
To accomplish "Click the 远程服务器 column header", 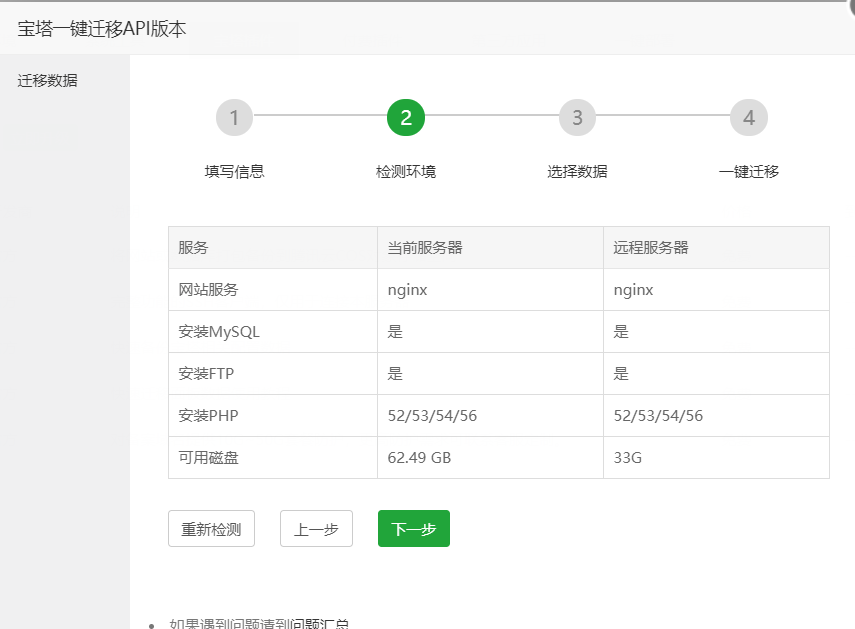I will [x=649, y=247].
